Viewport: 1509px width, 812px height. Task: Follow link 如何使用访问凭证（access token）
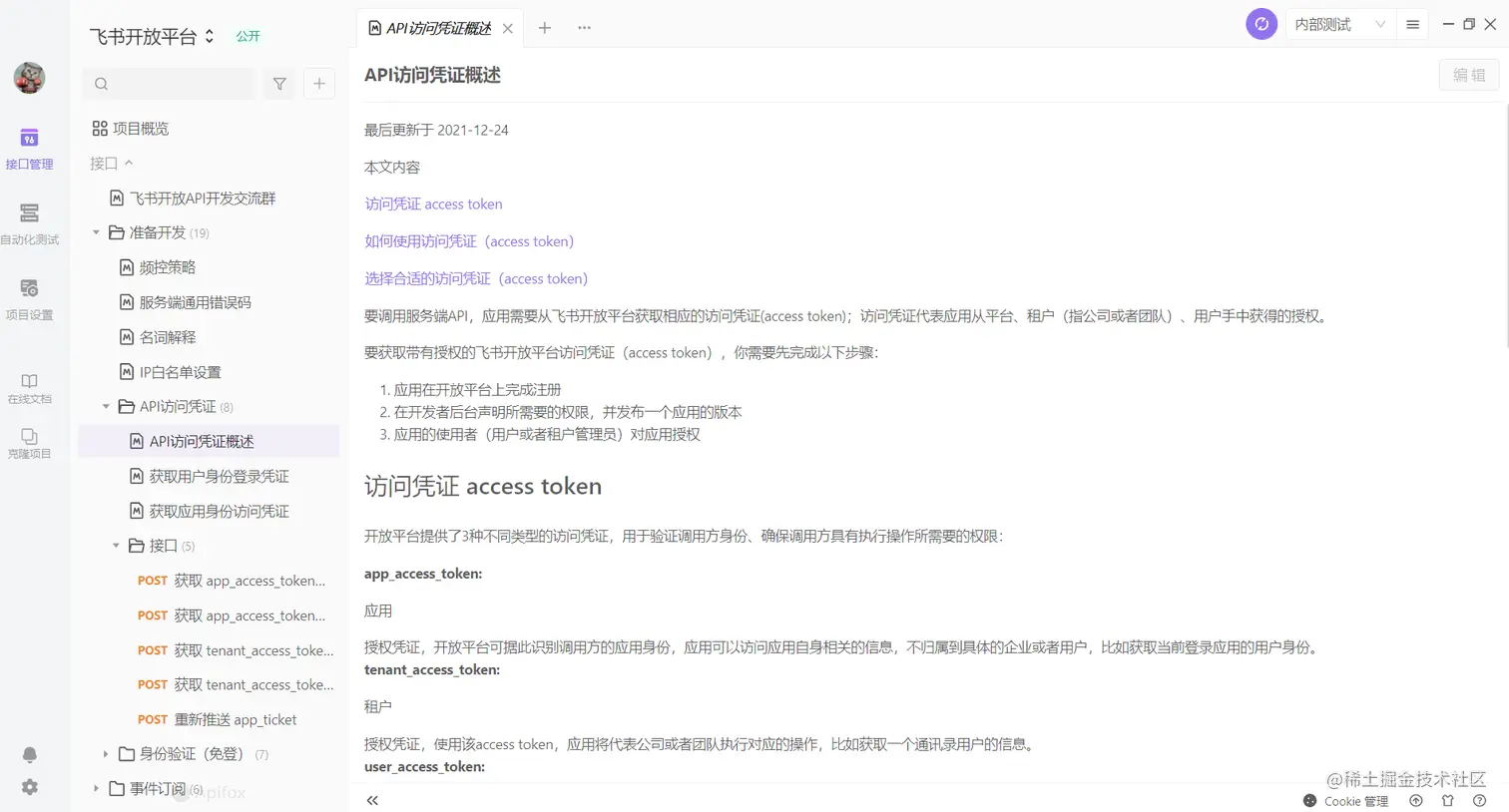pos(469,241)
